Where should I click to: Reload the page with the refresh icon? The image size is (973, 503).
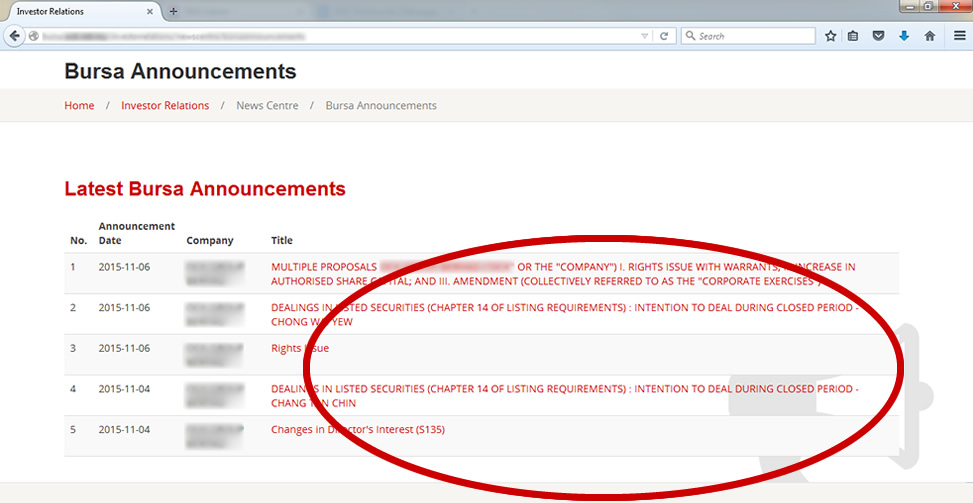point(663,36)
